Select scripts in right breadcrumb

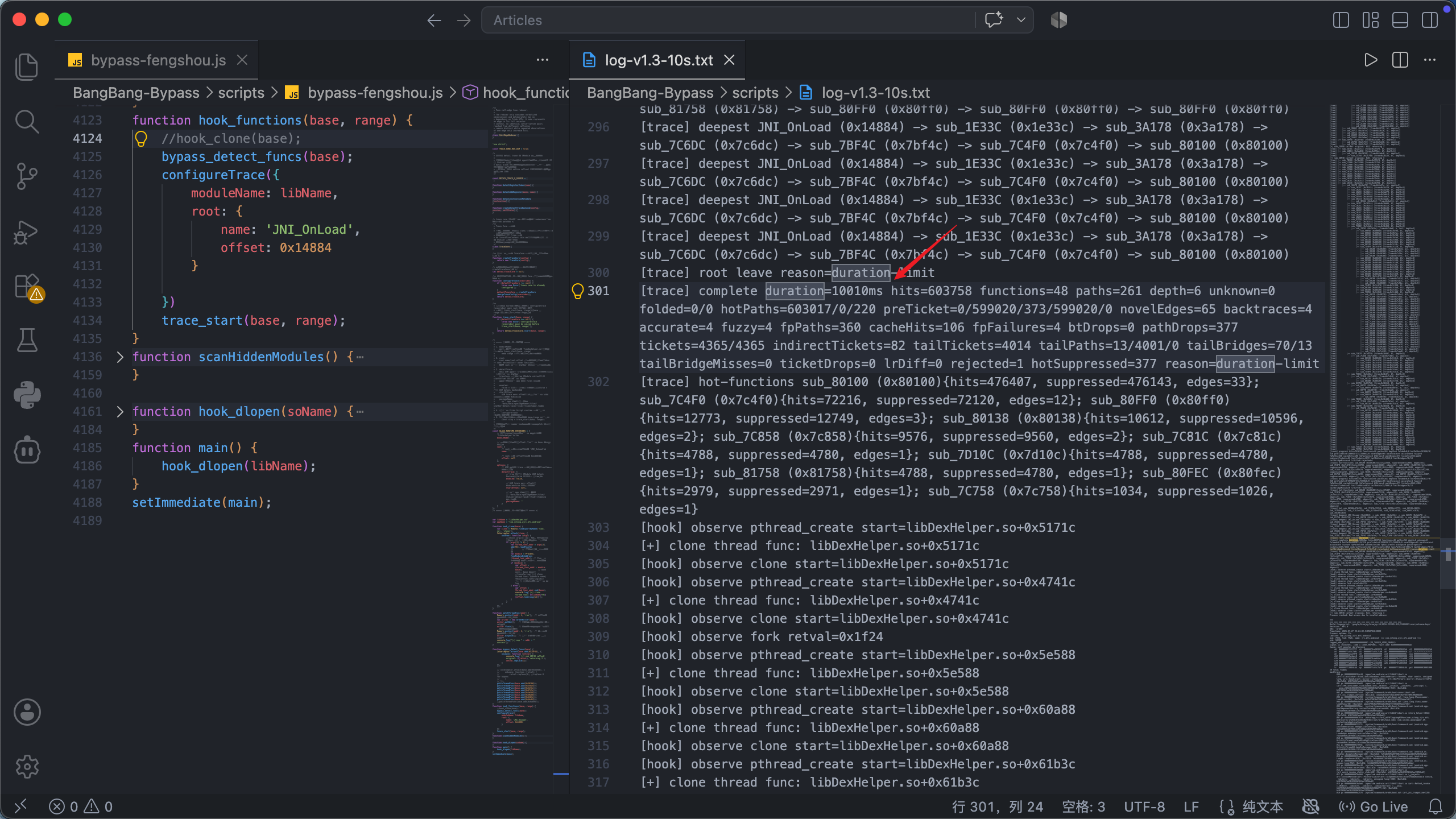coord(755,93)
